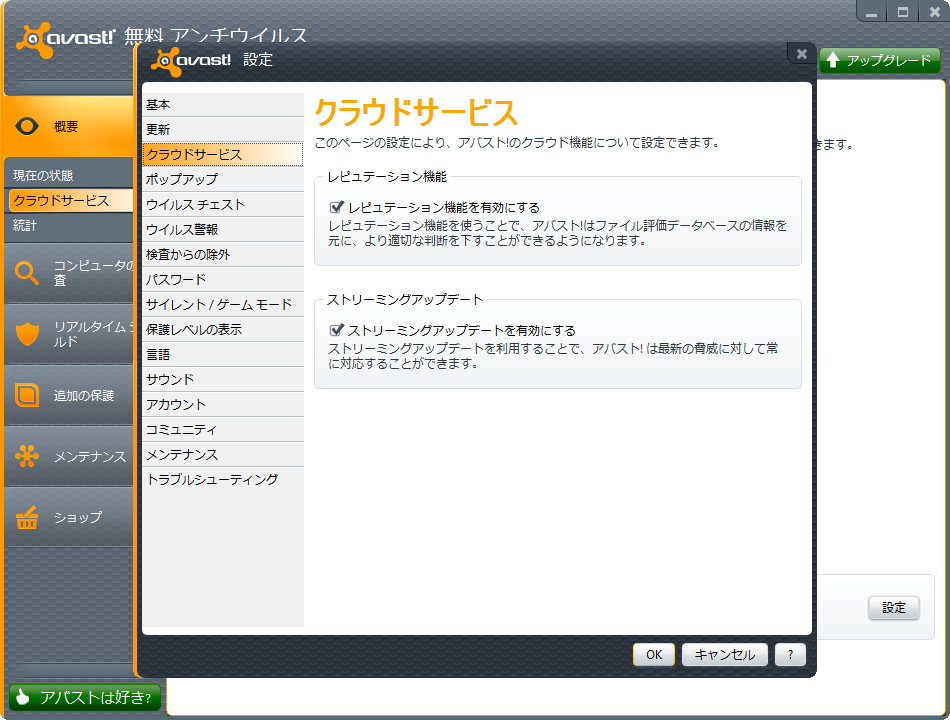The height and width of the screenshot is (720, 950).
Task: Click the 設定 button in the main window
Action: tap(894, 607)
